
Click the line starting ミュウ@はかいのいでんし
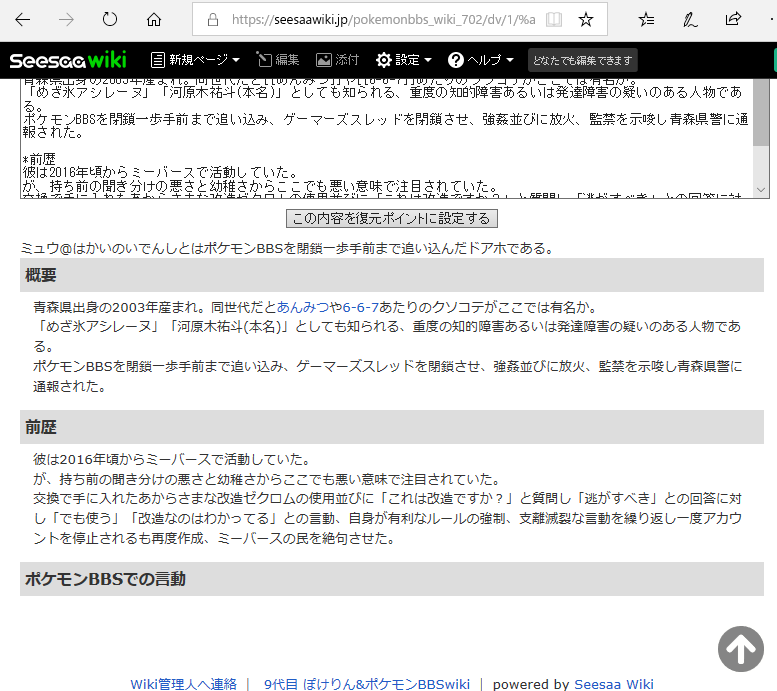click(287, 248)
